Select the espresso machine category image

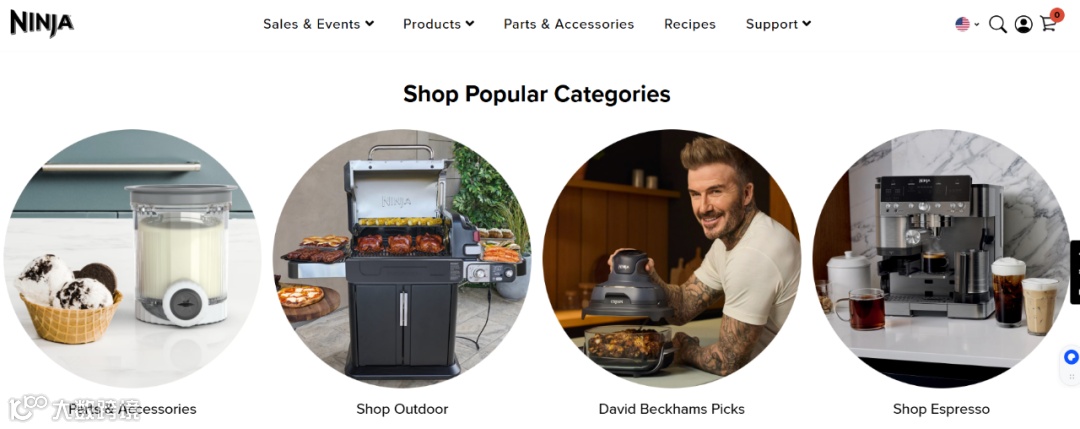click(941, 258)
